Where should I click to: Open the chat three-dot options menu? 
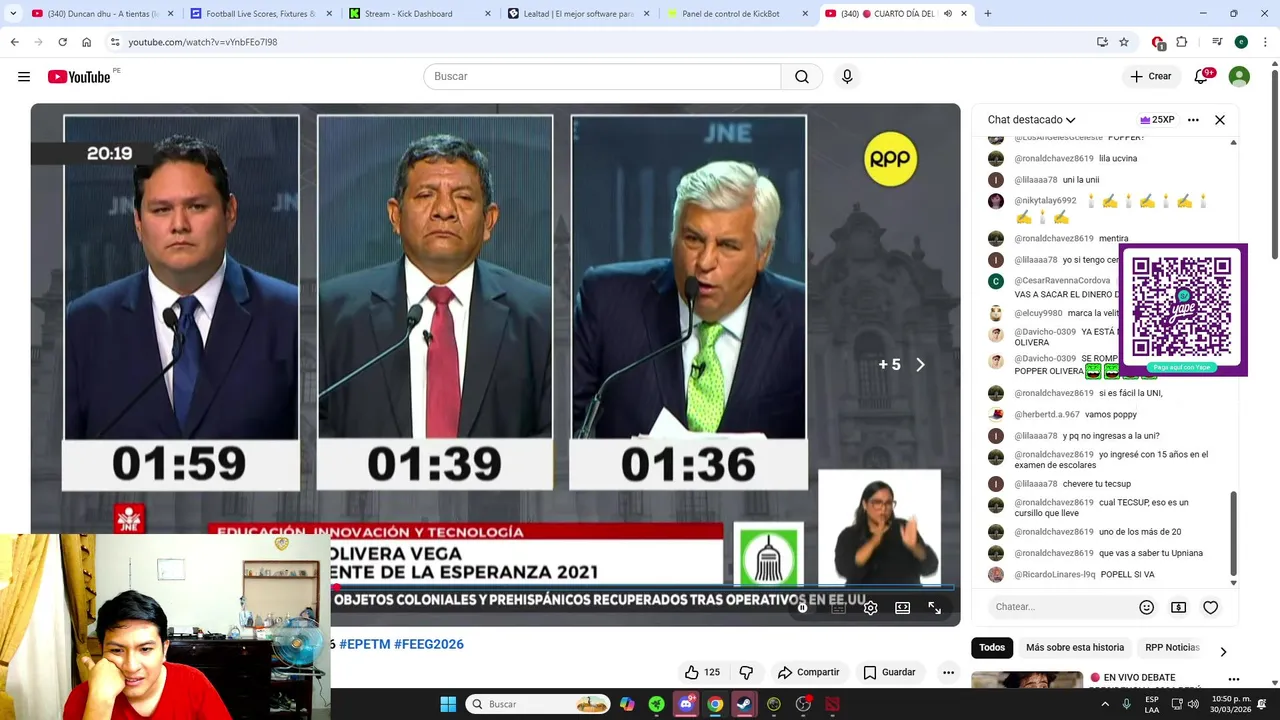pyautogui.click(x=1193, y=120)
